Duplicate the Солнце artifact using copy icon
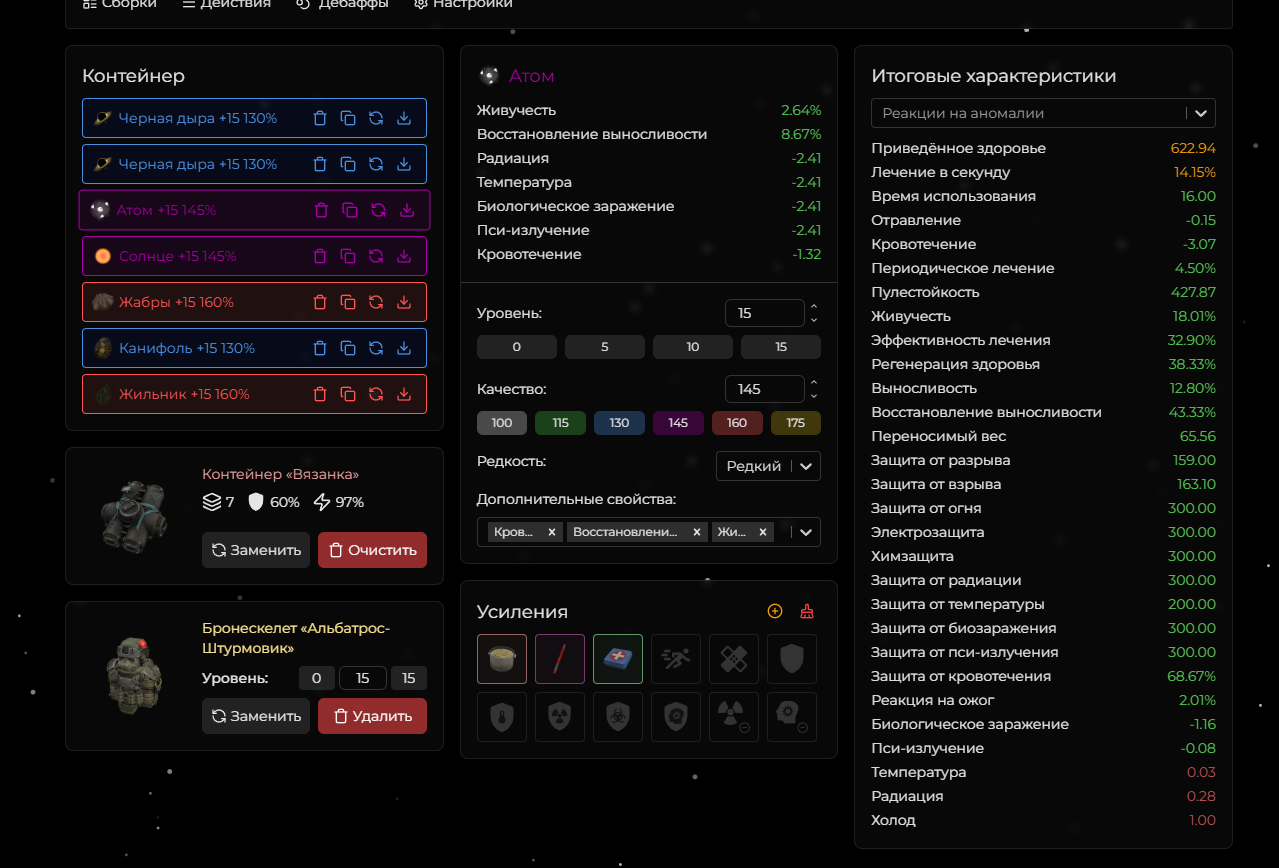The image size is (1279, 868). tap(349, 256)
